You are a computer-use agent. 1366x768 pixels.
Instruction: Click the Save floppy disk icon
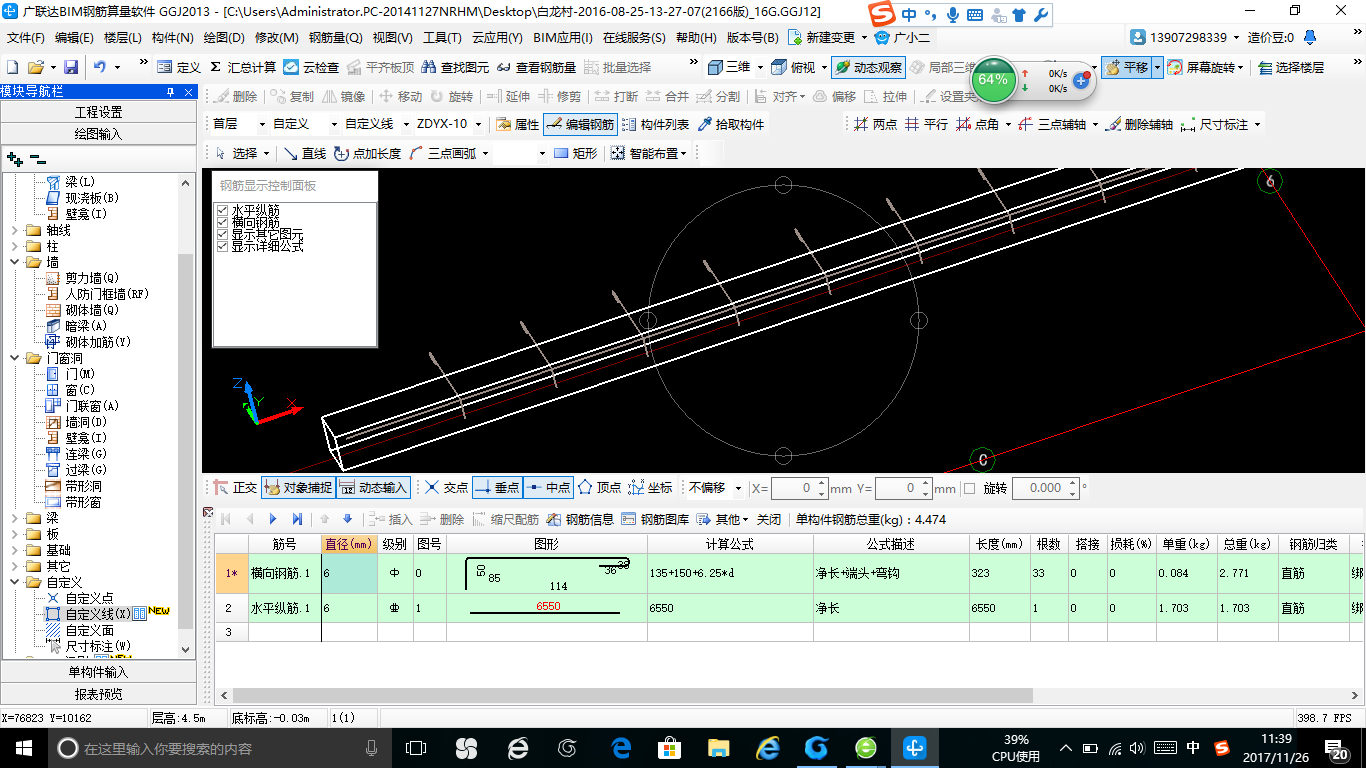coord(71,67)
